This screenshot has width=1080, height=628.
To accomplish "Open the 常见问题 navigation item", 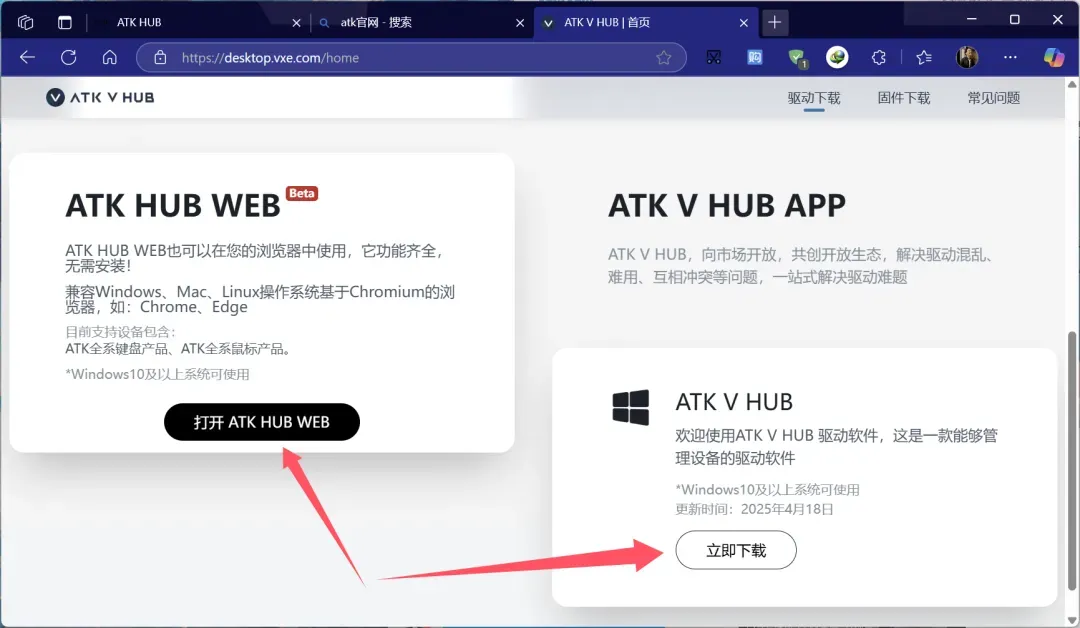I will 993,98.
